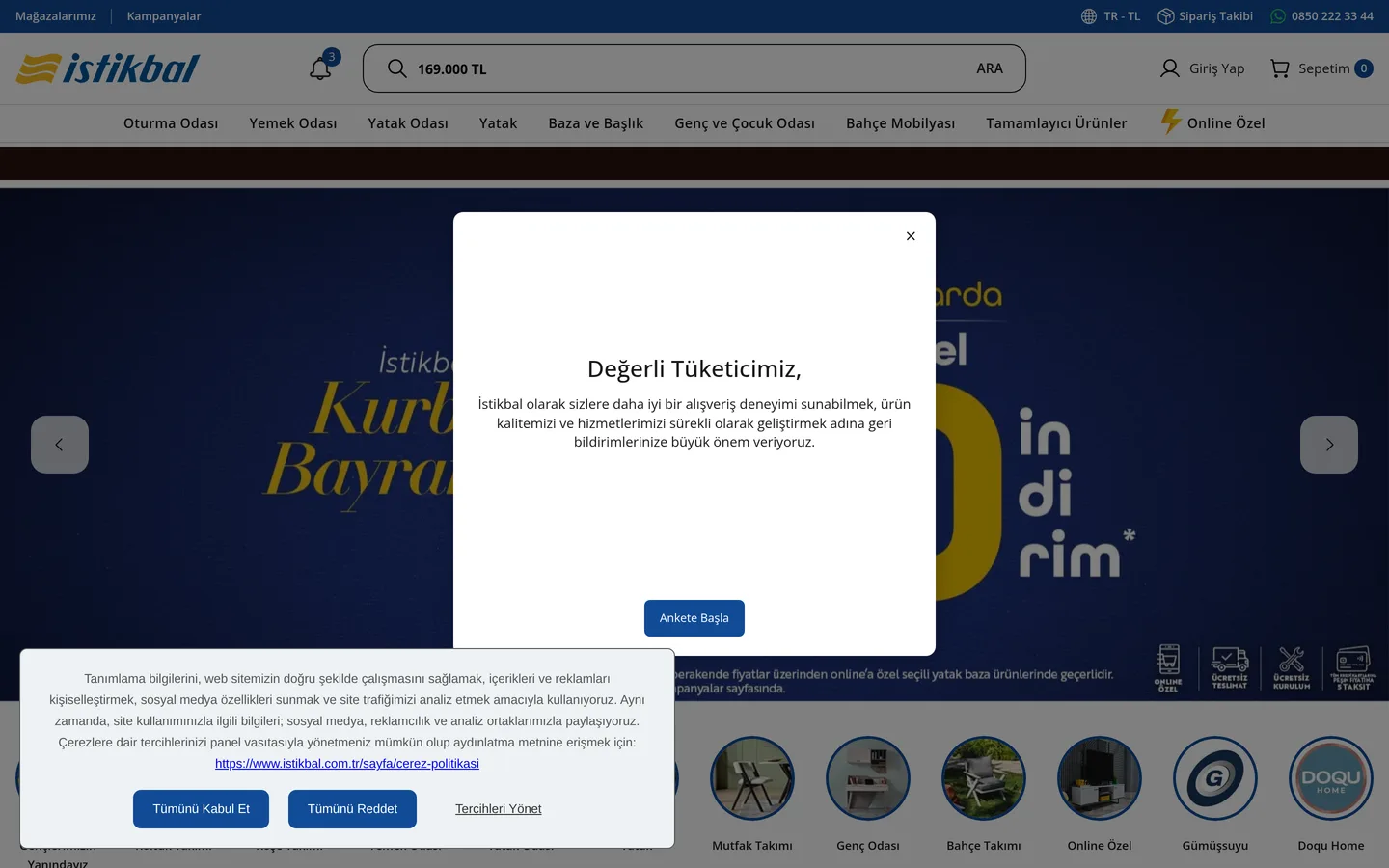Screen dimensions: 1389x868
Task: Open Tercihleri Yönet cookie preferences
Action: pos(499,809)
